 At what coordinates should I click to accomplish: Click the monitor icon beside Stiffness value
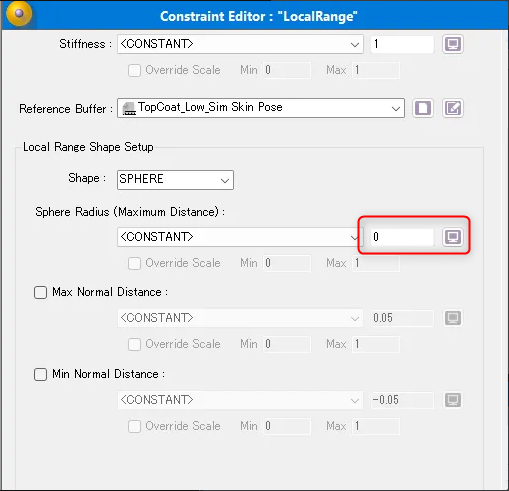[x=453, y=44]
